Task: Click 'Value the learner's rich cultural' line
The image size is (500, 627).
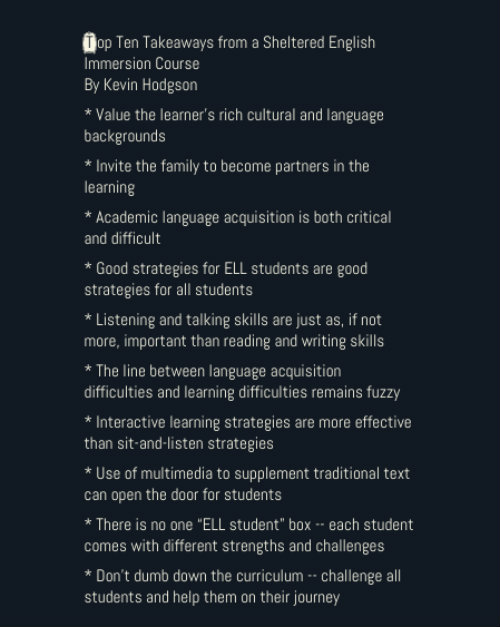Action: click(x=234, y=115)
